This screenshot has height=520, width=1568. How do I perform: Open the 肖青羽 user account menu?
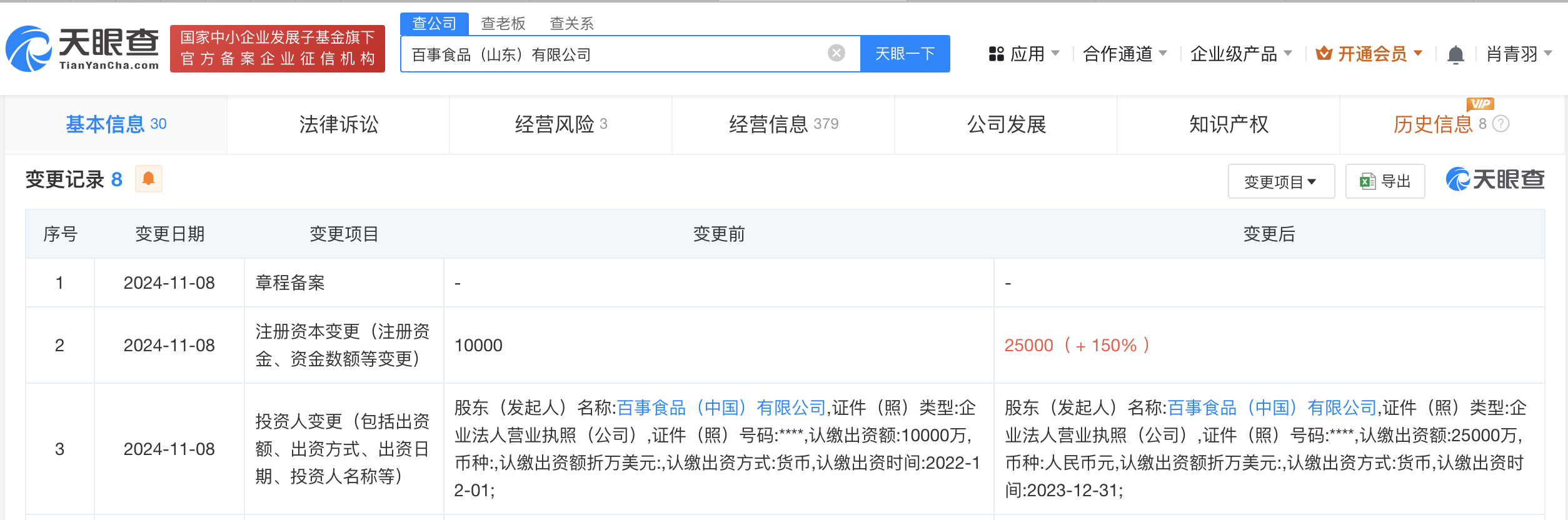tap(1519, 54)
